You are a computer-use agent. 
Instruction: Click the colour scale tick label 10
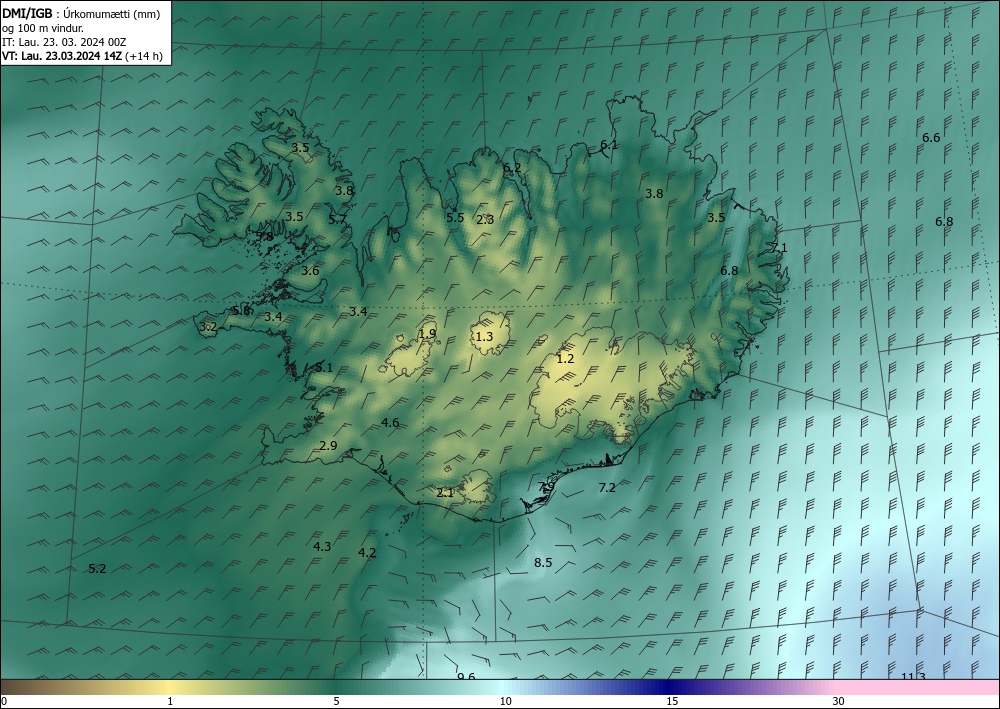tap(505, 701)
